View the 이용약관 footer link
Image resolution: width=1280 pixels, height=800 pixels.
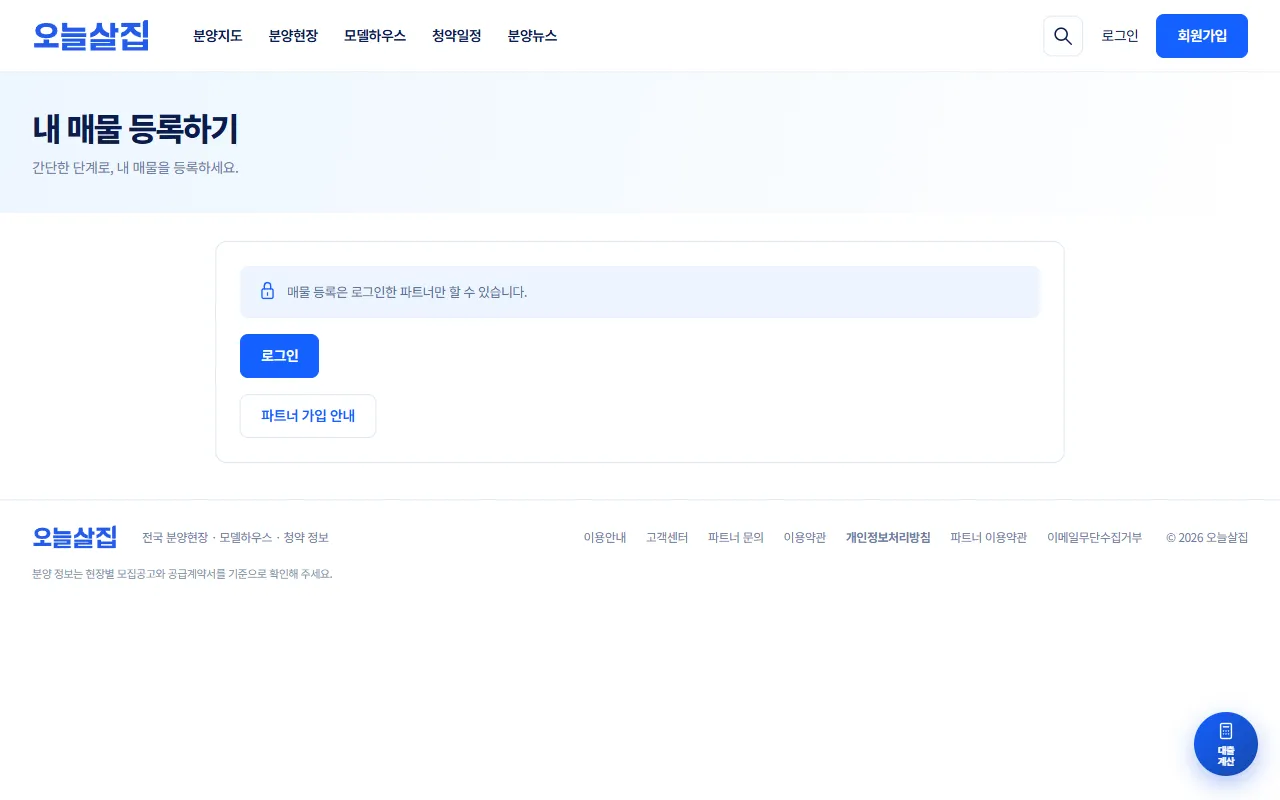(805, 538)
